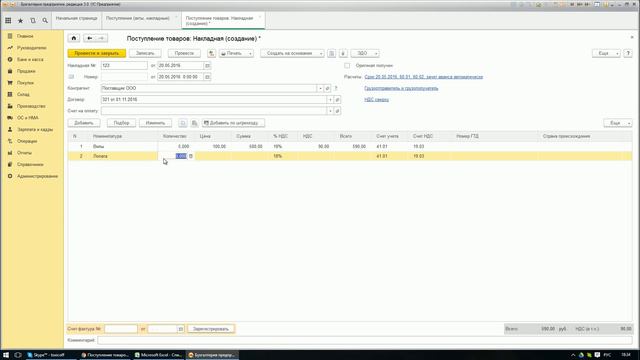Open Главное section in sidebar

pyautogui.click(x=25, y=36)
